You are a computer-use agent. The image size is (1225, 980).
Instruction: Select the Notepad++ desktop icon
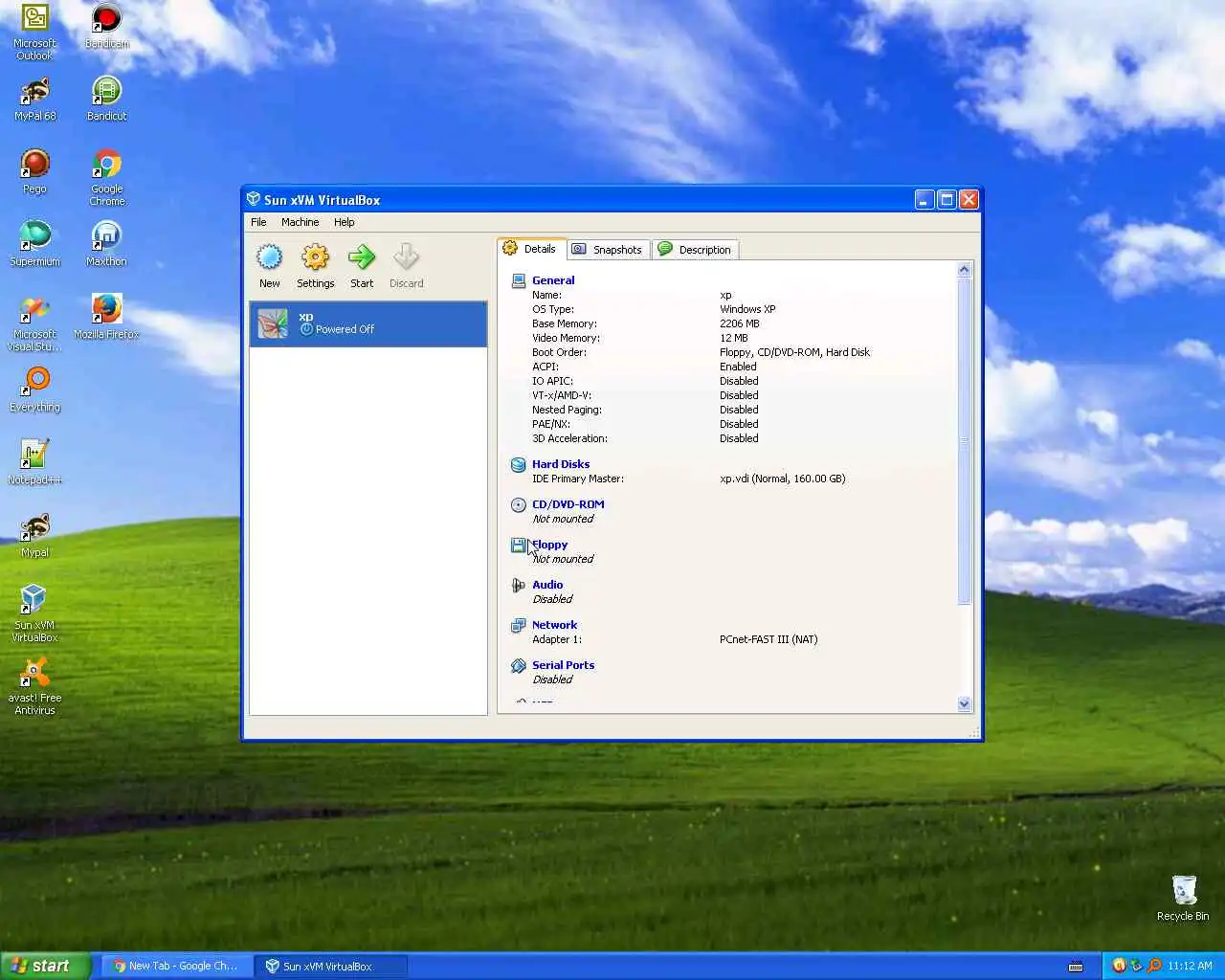point(35,462)
